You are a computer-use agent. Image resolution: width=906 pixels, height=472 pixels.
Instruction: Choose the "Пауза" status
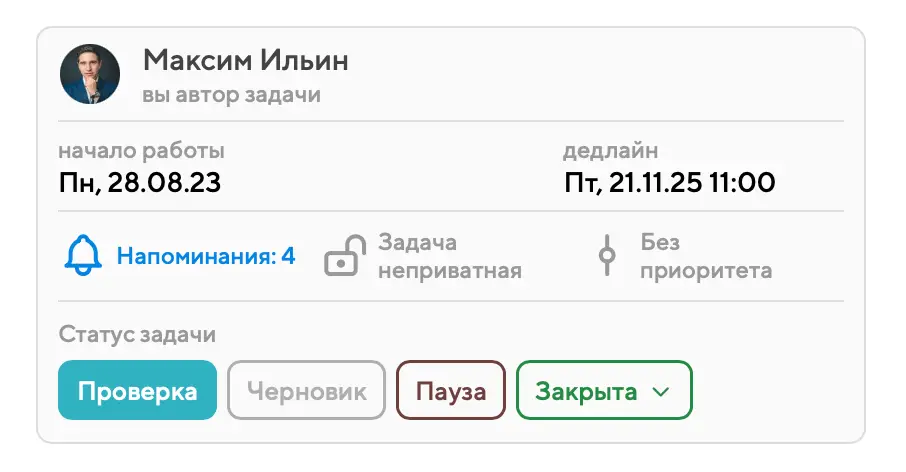click(x=450, y=390)
